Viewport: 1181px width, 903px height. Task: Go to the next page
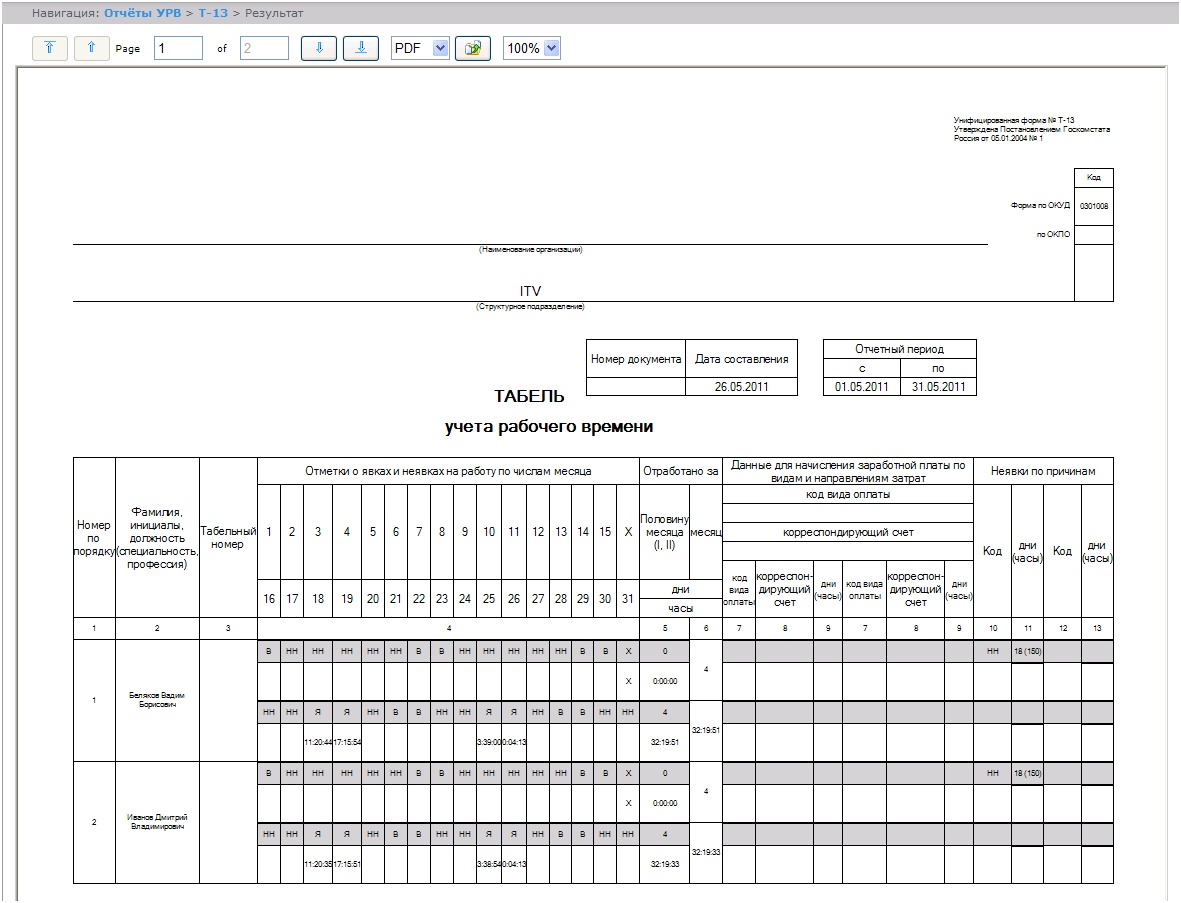tap(319, 49)
